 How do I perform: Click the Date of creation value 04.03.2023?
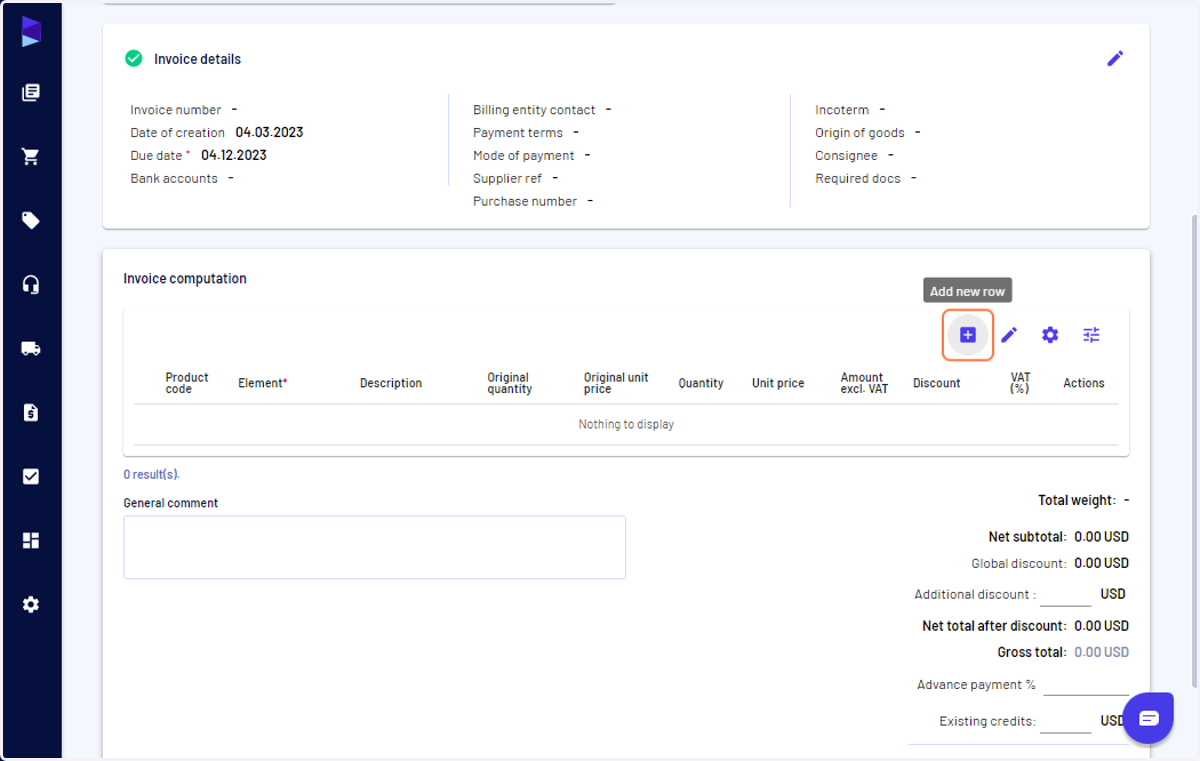[x=269, y=132]
